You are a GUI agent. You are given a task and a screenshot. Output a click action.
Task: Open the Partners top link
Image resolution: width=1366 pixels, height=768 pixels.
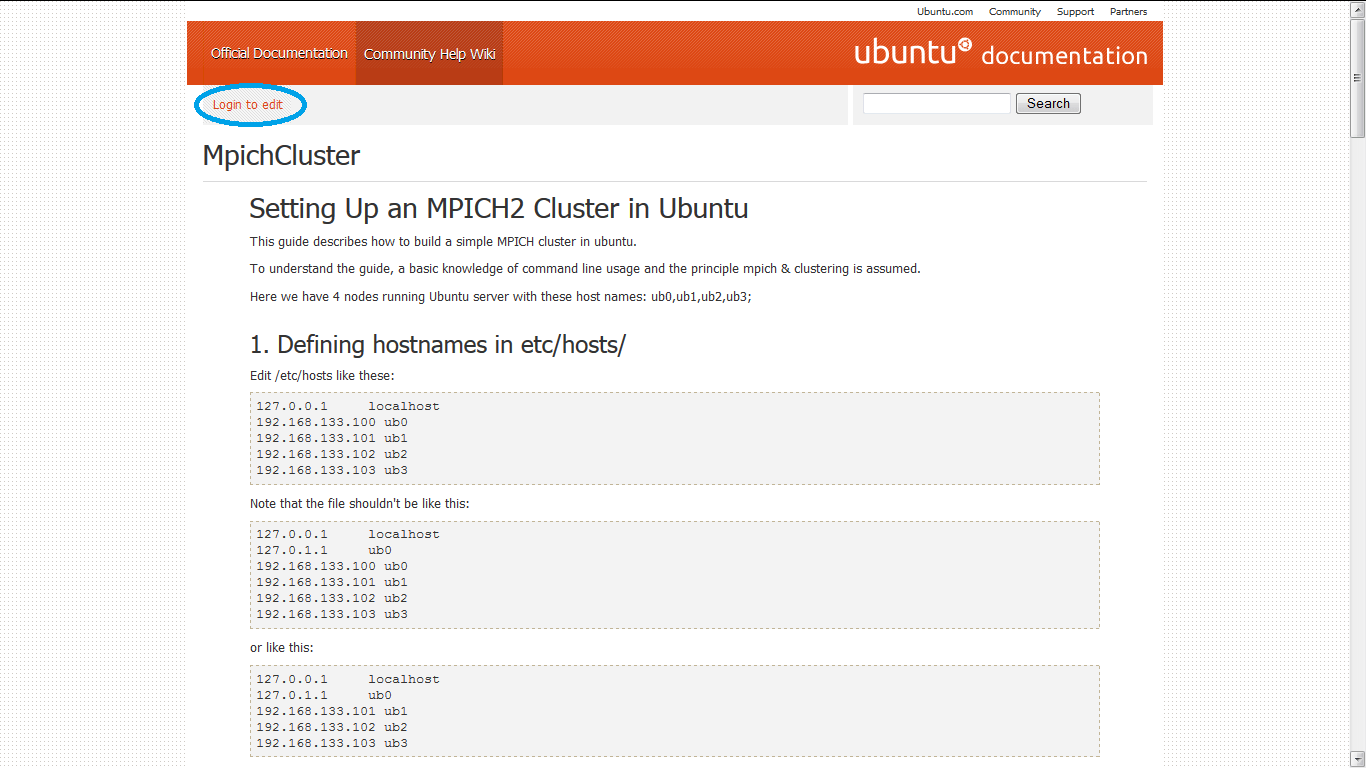coord(1128,12)
